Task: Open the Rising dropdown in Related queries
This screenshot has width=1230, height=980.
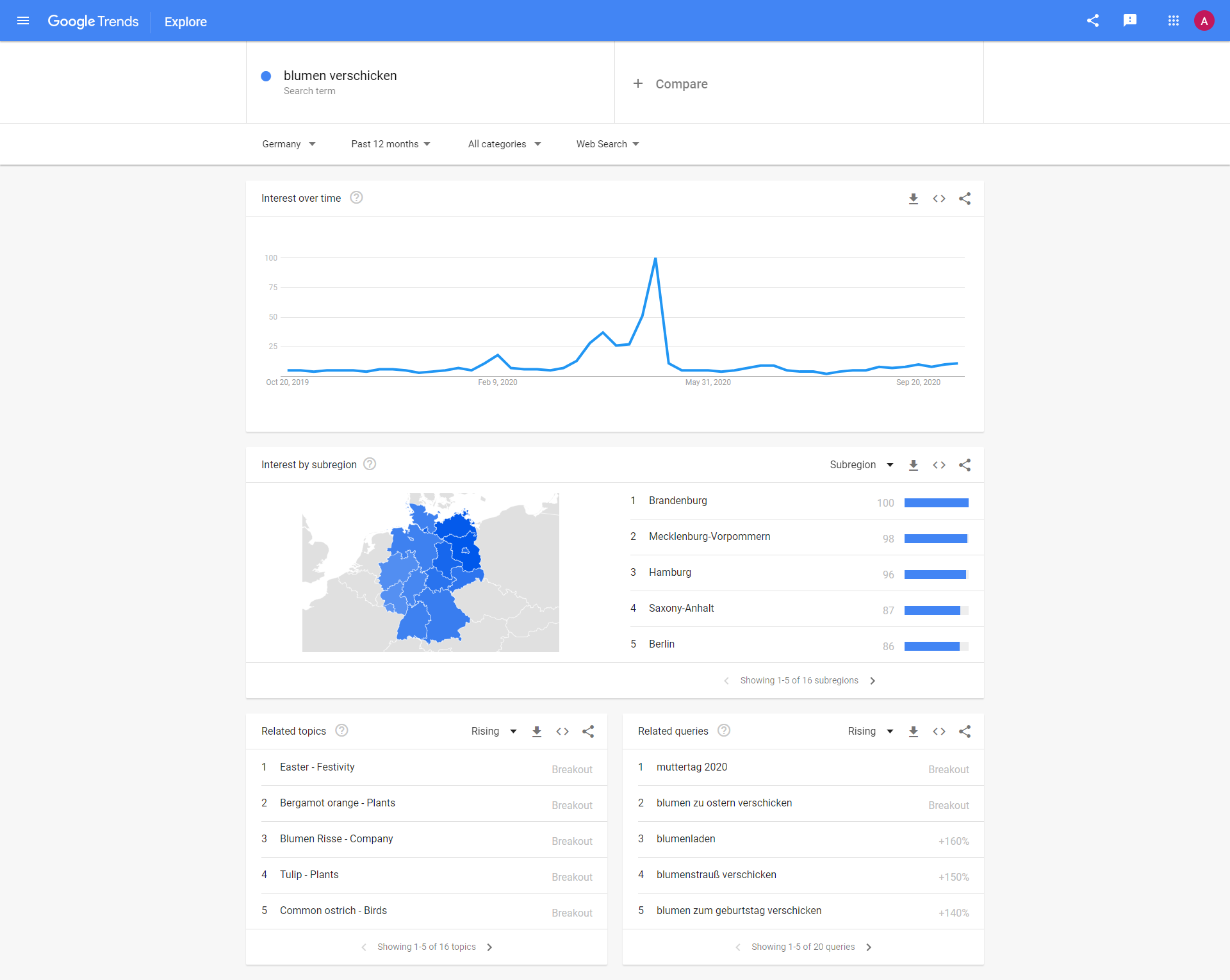Action: click(x=871, y=731)
